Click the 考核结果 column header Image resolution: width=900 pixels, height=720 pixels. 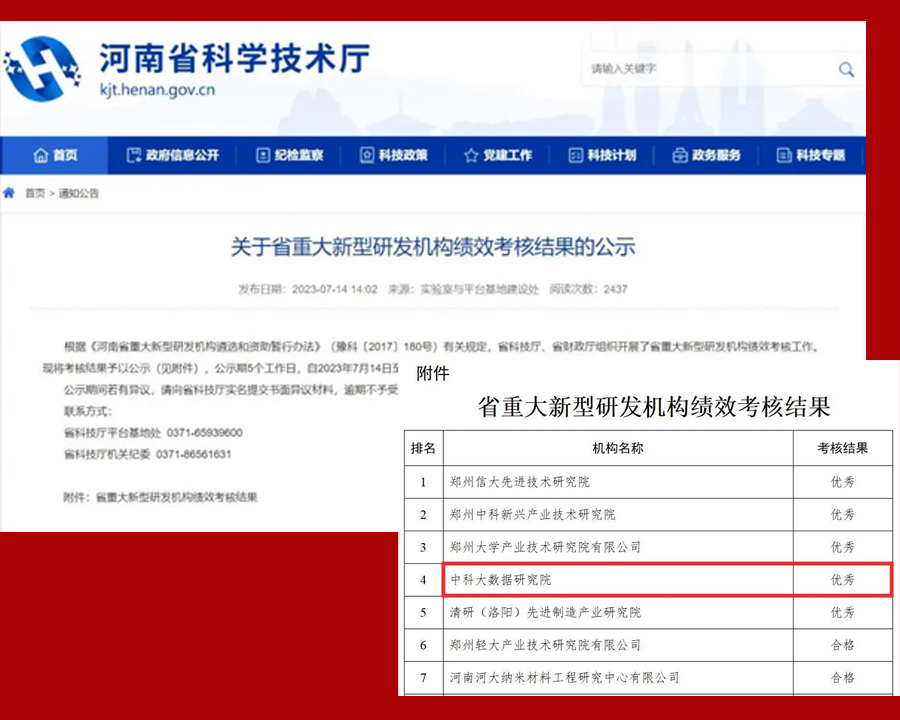click(x=843, y=448)
